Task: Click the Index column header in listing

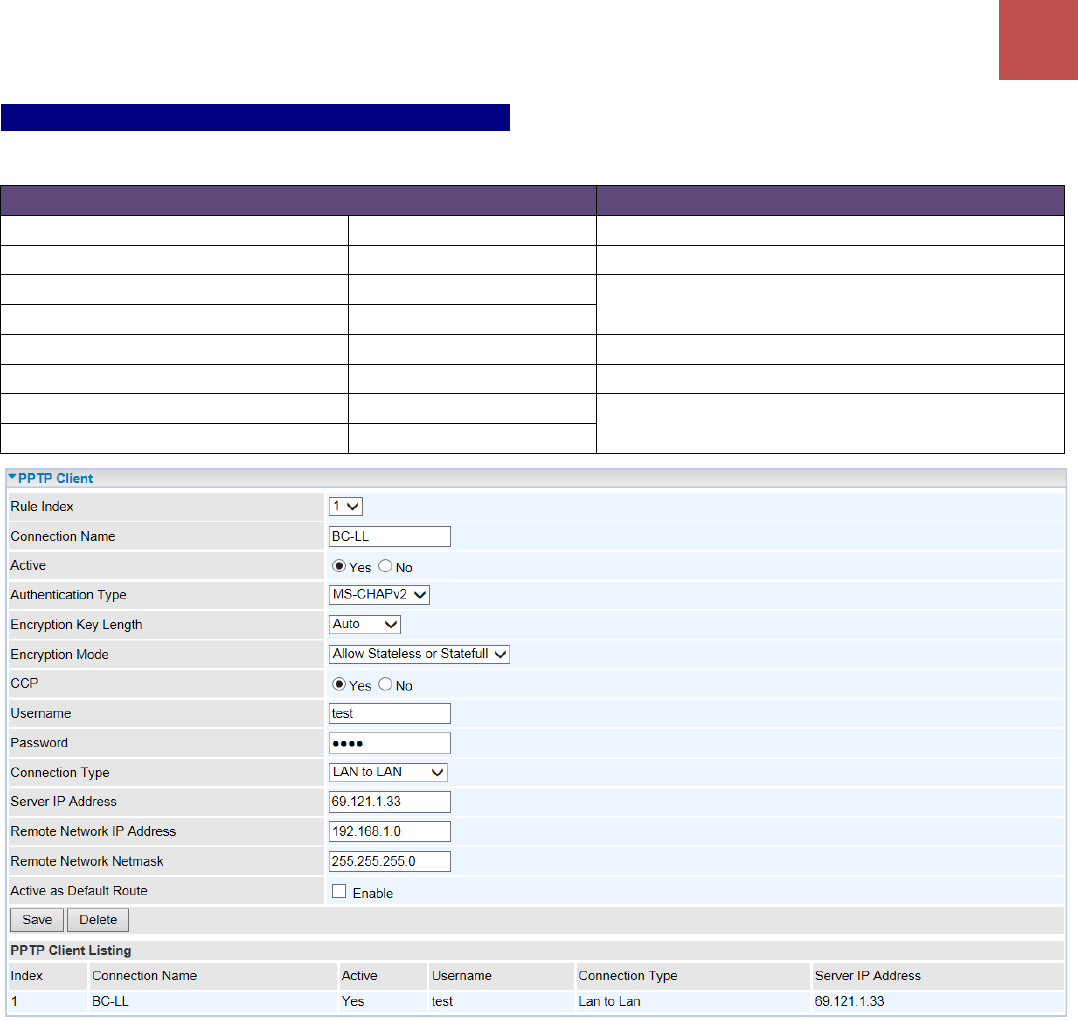Action: 26,976
